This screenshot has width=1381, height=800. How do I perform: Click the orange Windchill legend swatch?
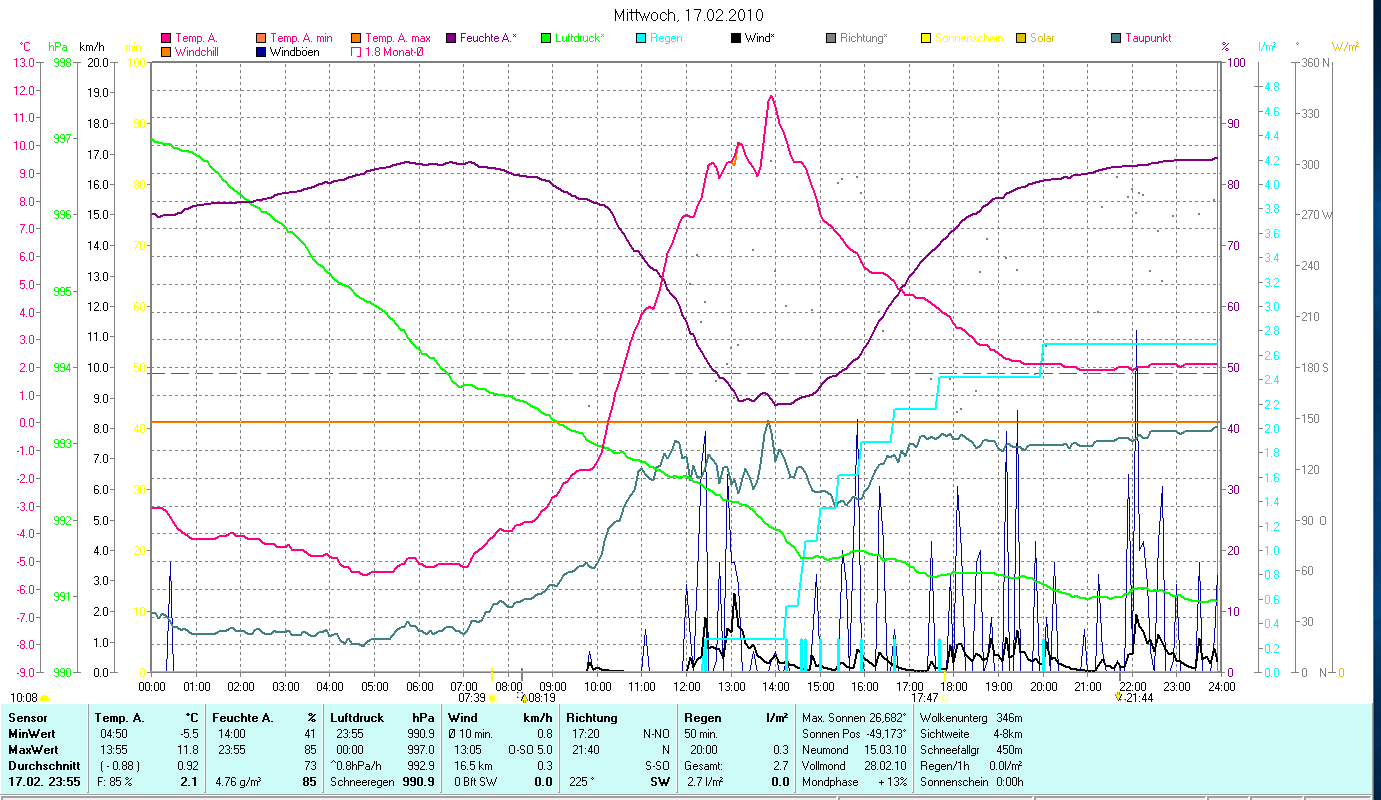pyautogui.click(x=166, y=51)
